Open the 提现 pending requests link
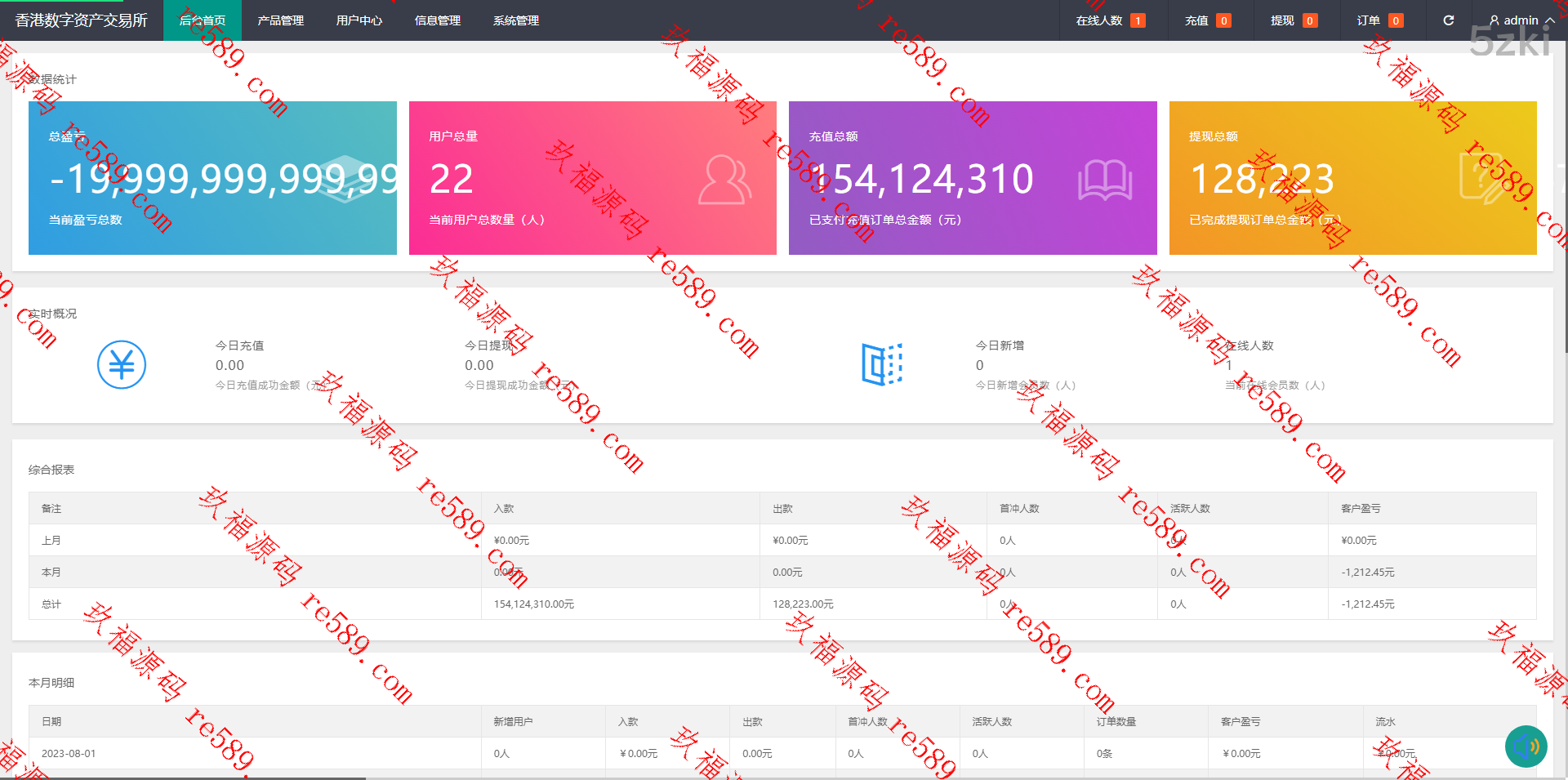This screenshot has height=780, width=1568. click(1293, 20)
